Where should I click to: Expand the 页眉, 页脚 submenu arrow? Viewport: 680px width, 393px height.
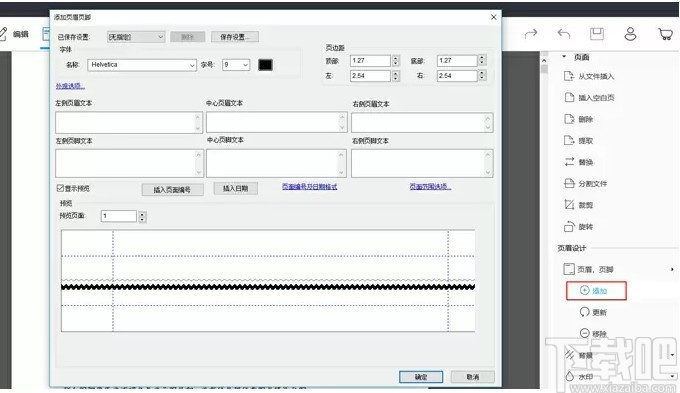(672, 269)
